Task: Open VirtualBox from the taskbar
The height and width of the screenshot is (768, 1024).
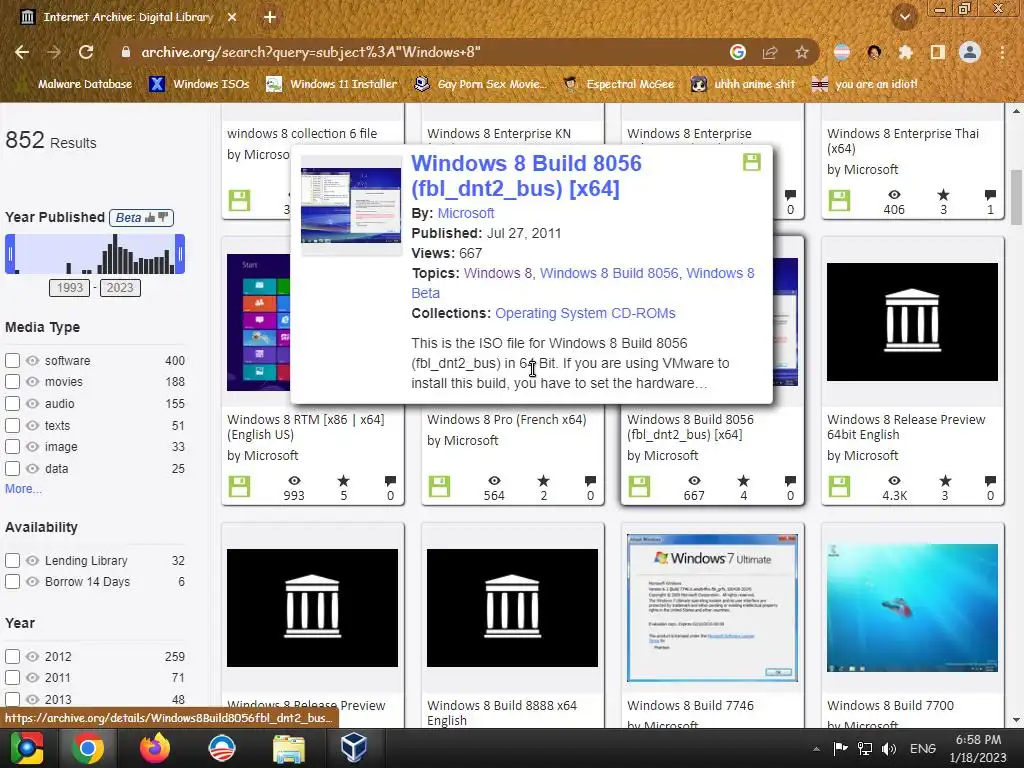Action: (353, 748)
